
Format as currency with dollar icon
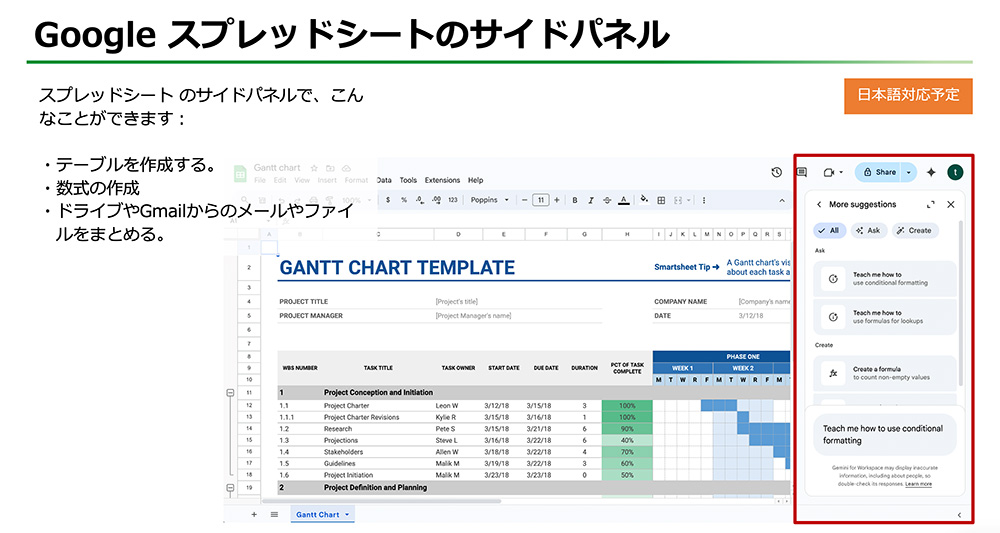click(x=388, y=200)
